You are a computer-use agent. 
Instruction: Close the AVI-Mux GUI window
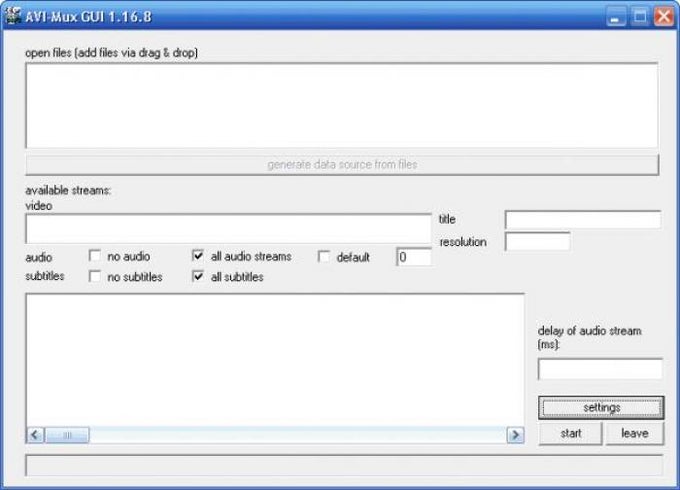coord(664,17)
